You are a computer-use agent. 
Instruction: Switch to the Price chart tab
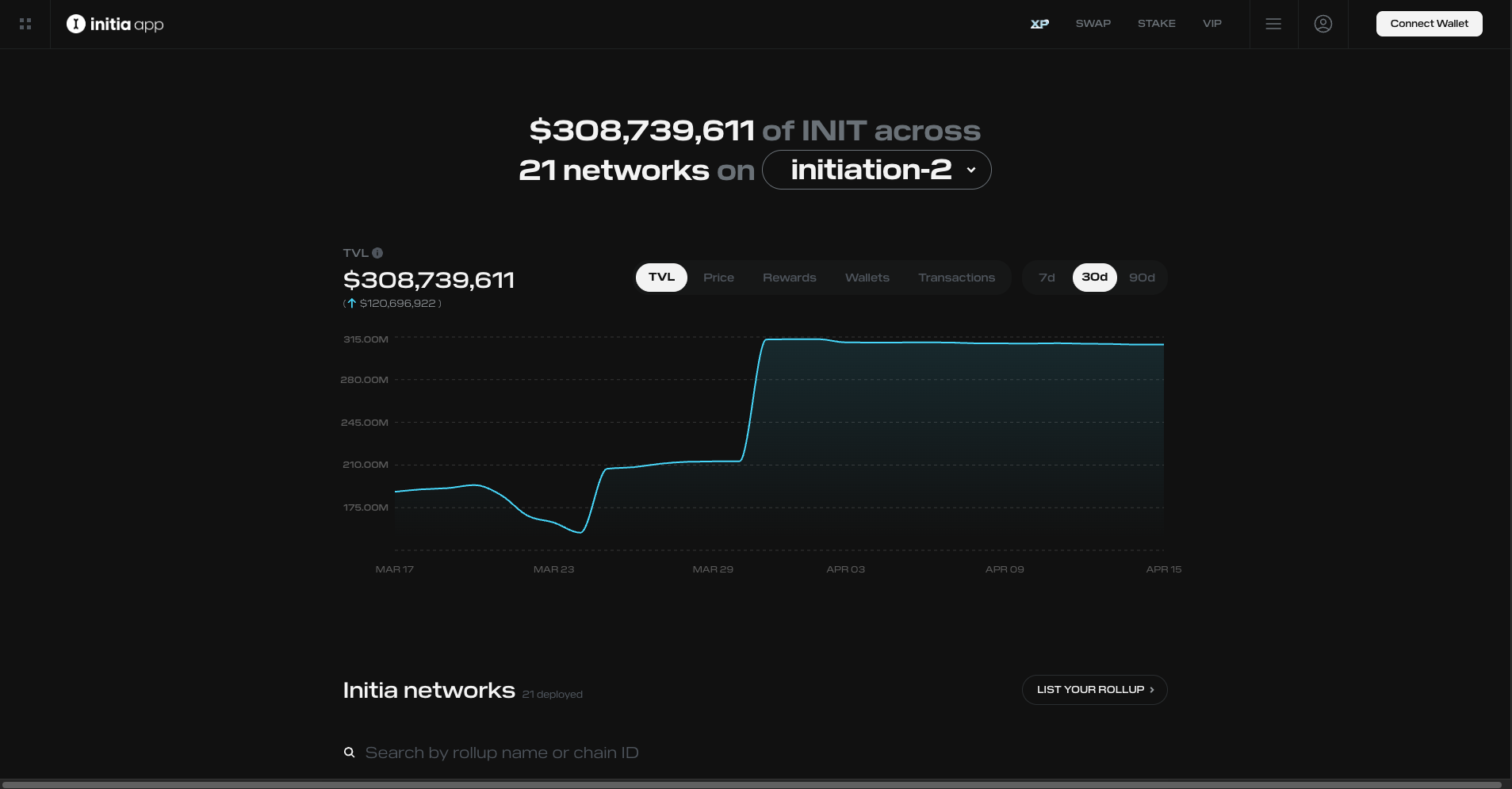[x=718, y=278]
